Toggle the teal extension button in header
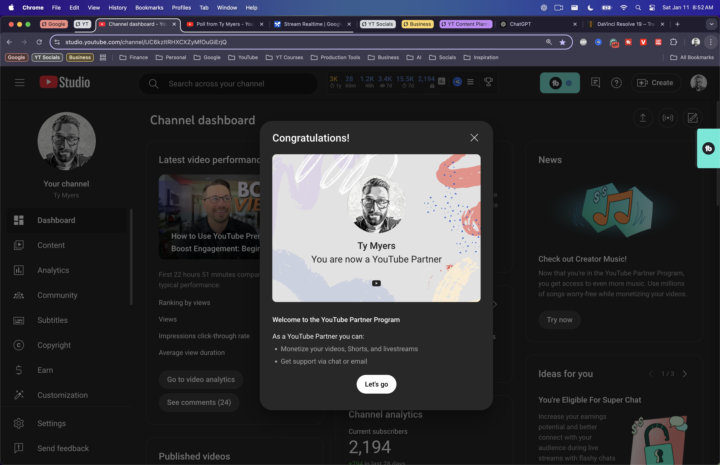 pos(560,83)
